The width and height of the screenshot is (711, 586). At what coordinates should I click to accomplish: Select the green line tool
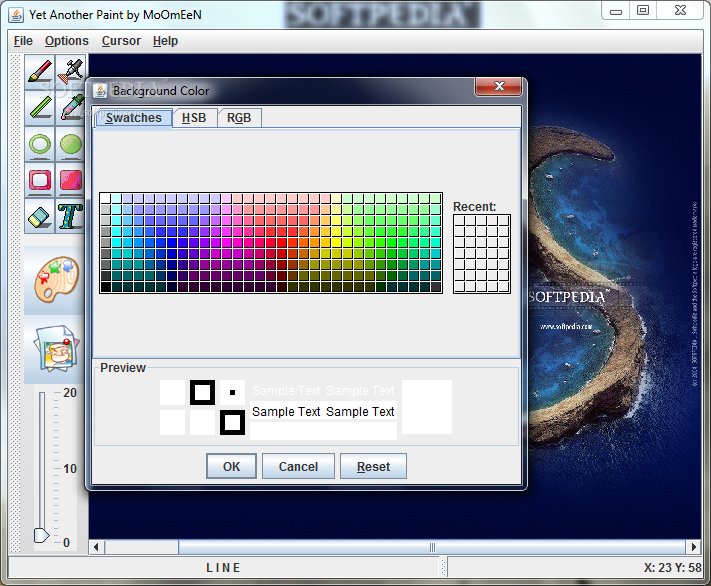click(x=40, y=108)
